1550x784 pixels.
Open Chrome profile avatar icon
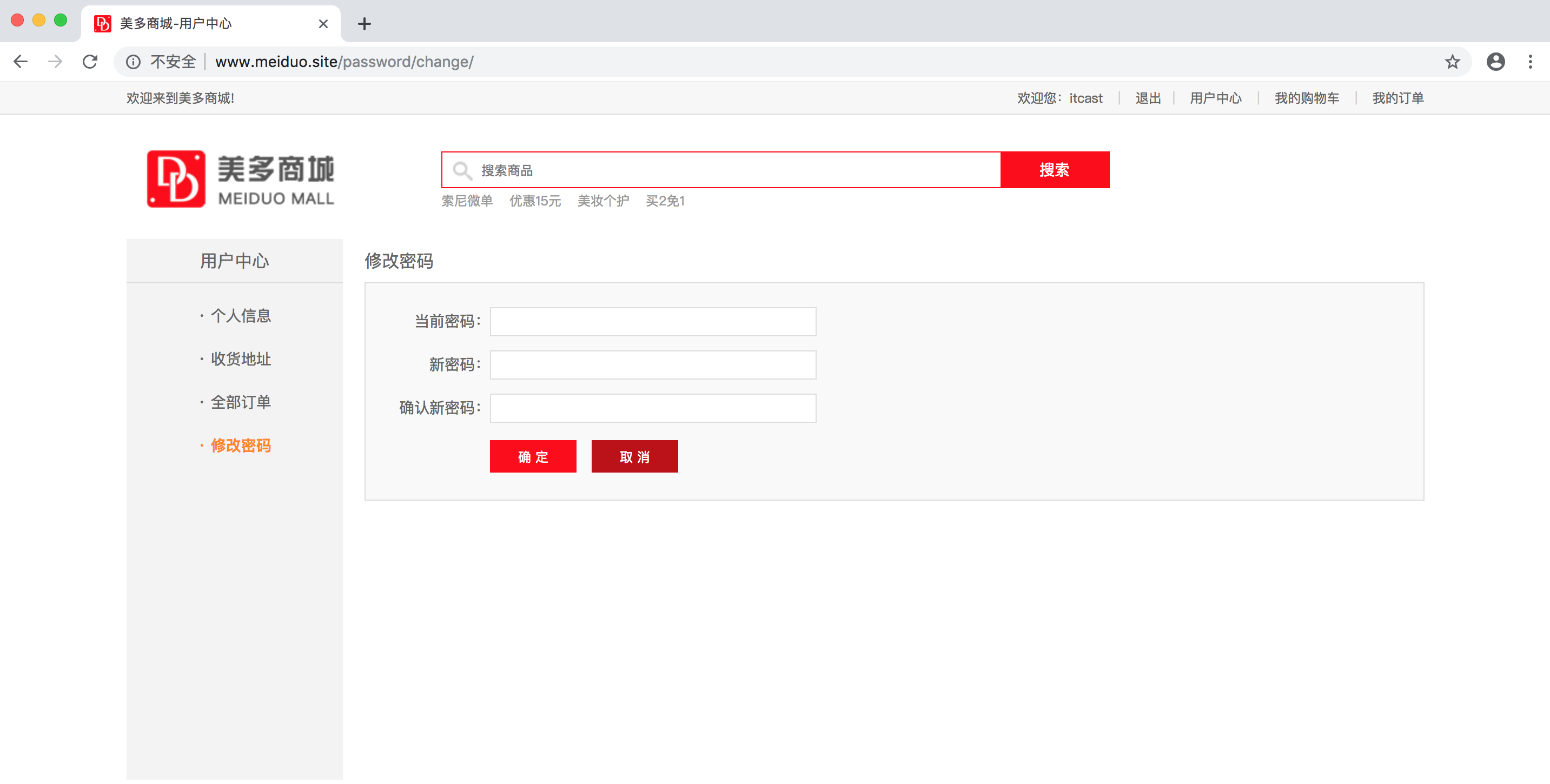[1495, 62]
